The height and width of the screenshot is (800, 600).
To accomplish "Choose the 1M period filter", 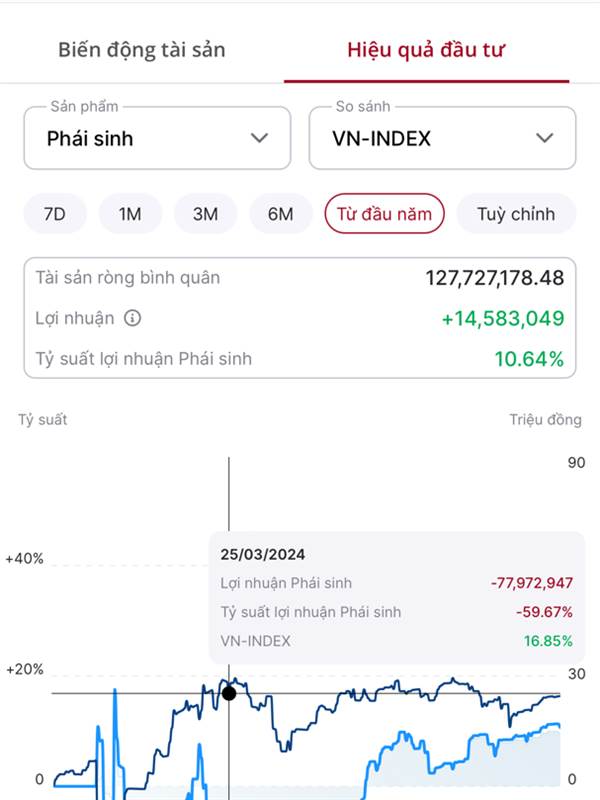I will (130, 214).
